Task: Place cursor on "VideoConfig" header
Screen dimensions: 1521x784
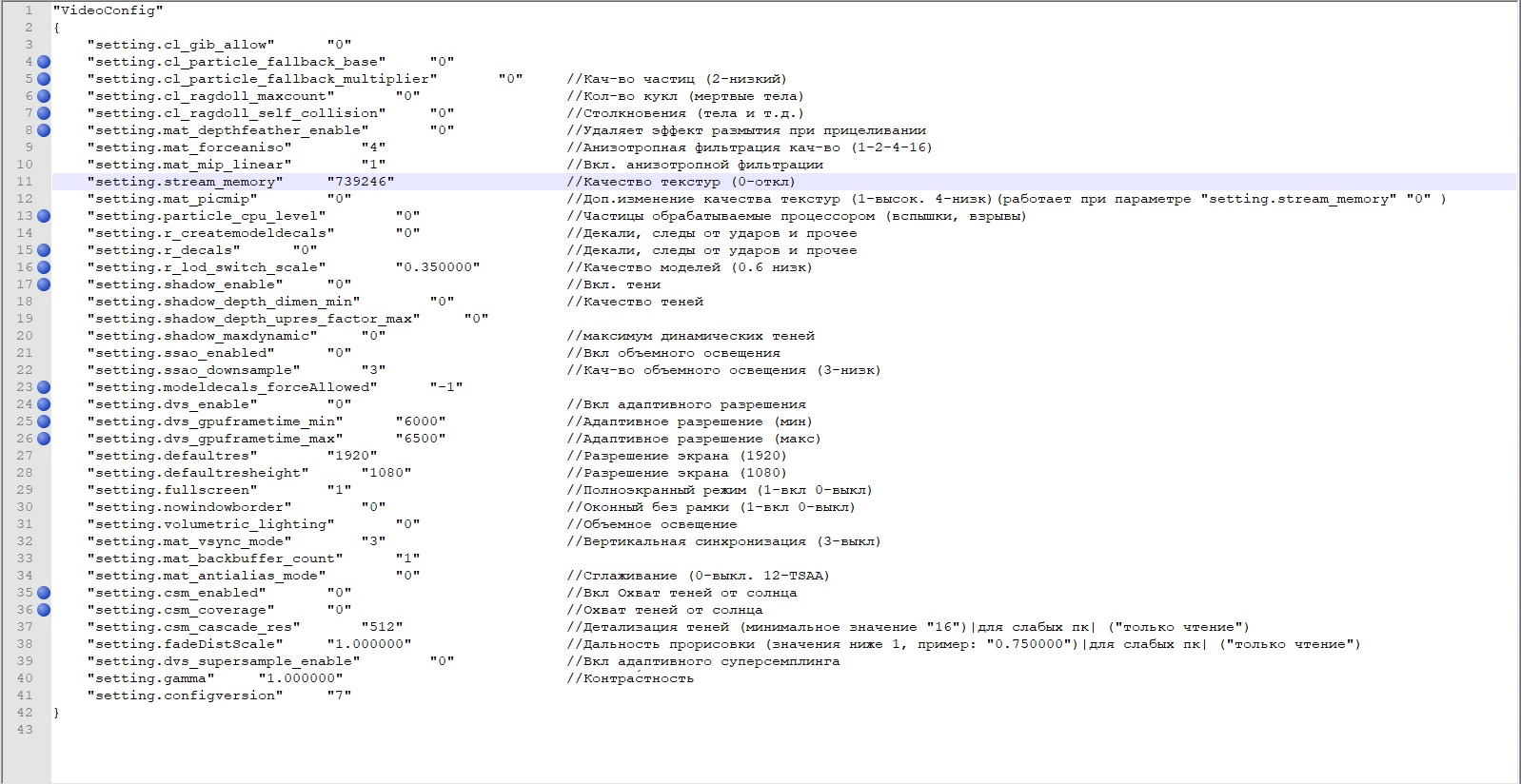Action: (x=108, y=10)
